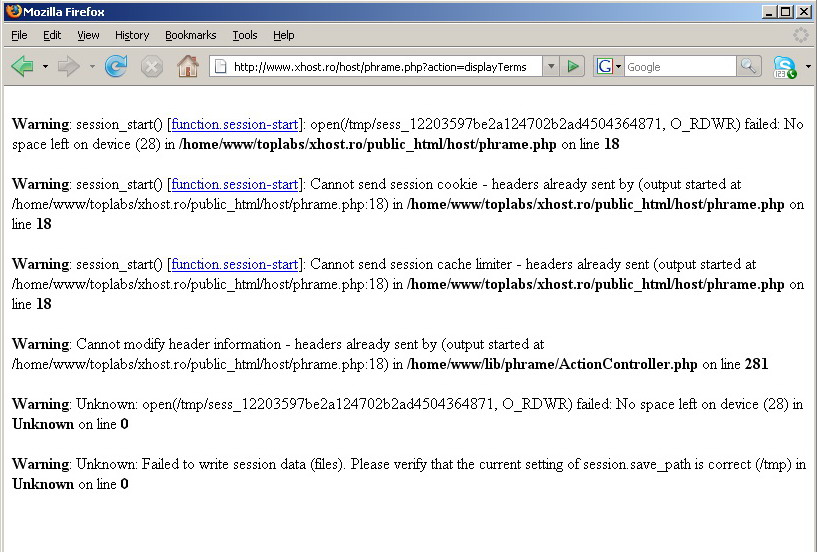
Task: Click the page icon in the address bar
Action: pos(221,67)
